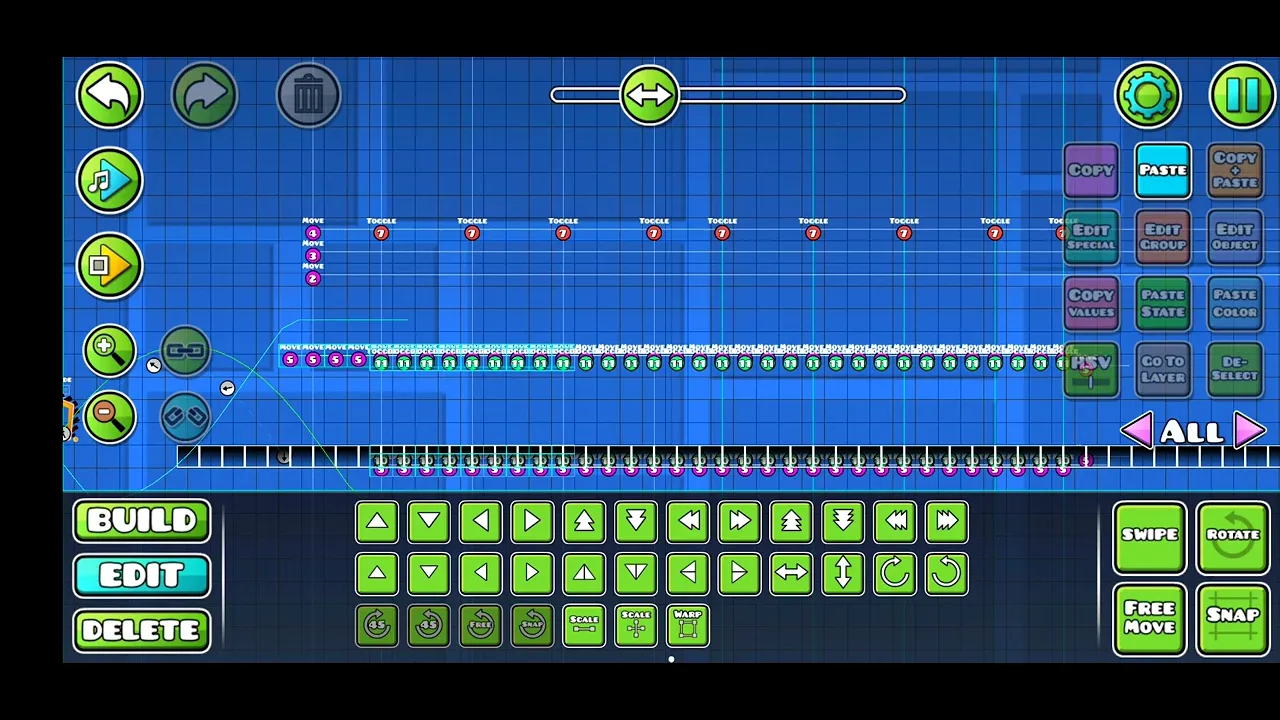Select the Edit tab
This screenshot has width=1280, height=720.
(142, 576)
